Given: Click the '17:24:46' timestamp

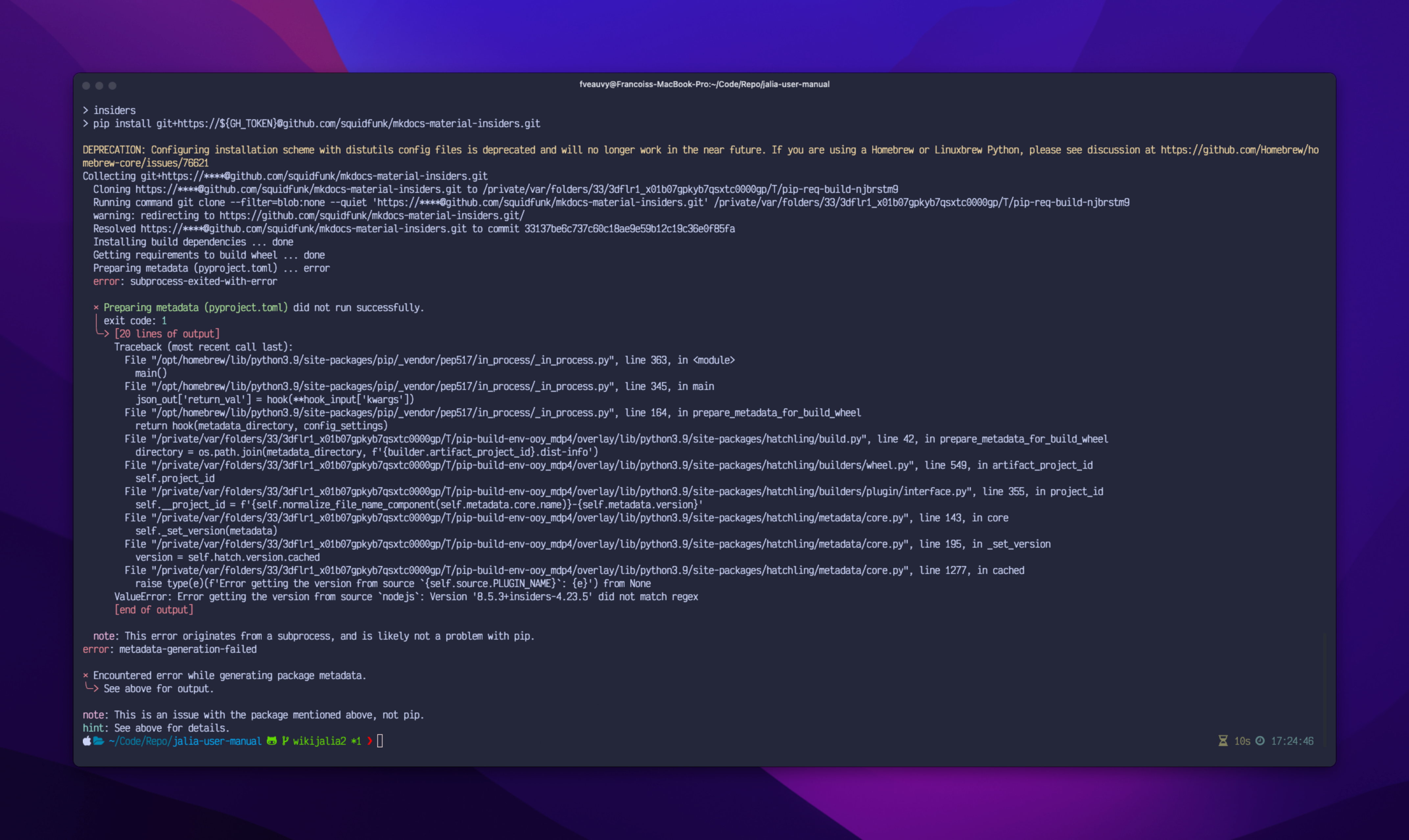Looking at the screenshot, I should tap(1292, 741).
